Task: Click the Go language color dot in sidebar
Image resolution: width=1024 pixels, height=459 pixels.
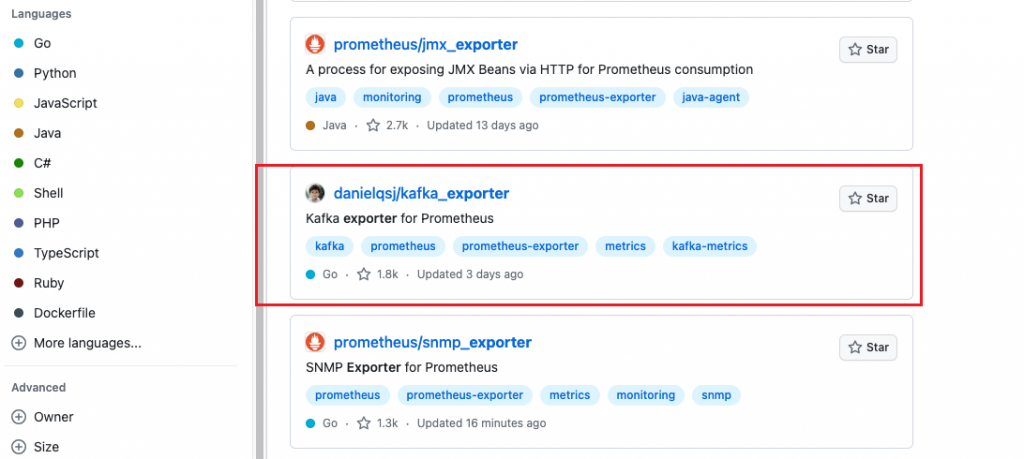Action: 19,43
